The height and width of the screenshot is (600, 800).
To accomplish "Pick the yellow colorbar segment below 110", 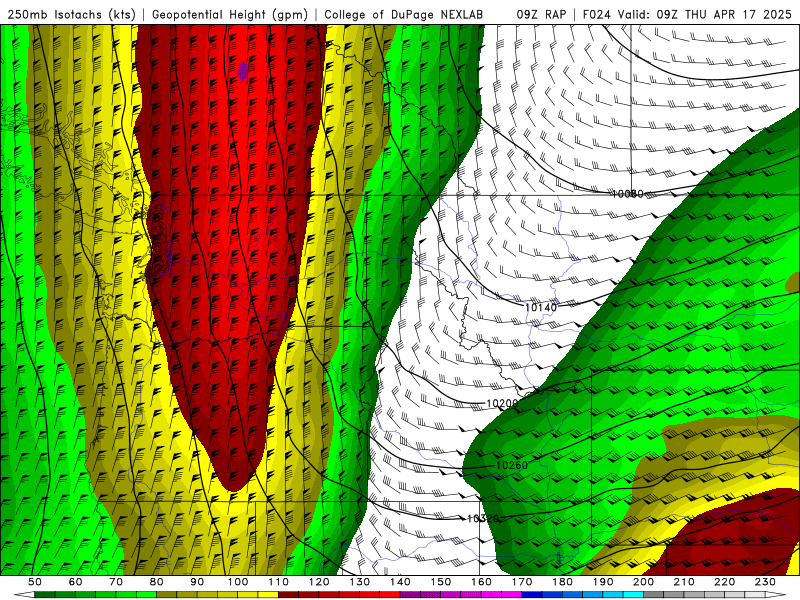I will (x=268, y=595).
